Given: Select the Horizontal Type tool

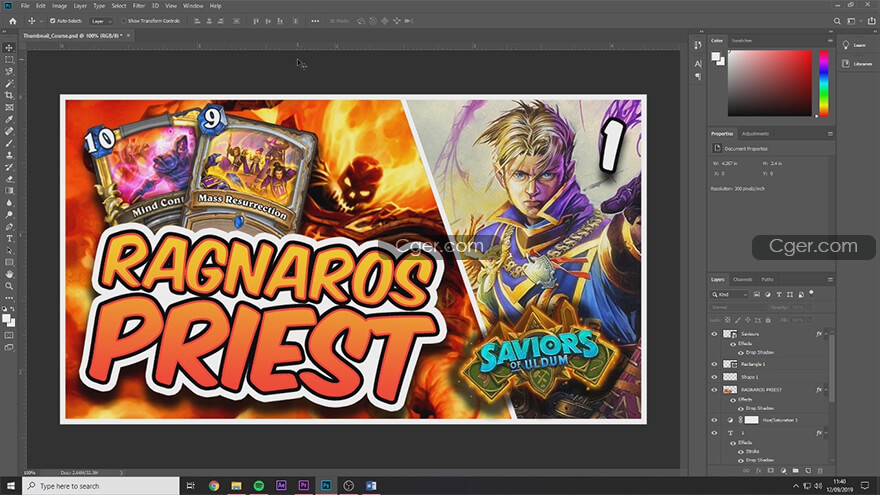Looking at the screenshot, I should pyautogui.click(x=9, y=239).
